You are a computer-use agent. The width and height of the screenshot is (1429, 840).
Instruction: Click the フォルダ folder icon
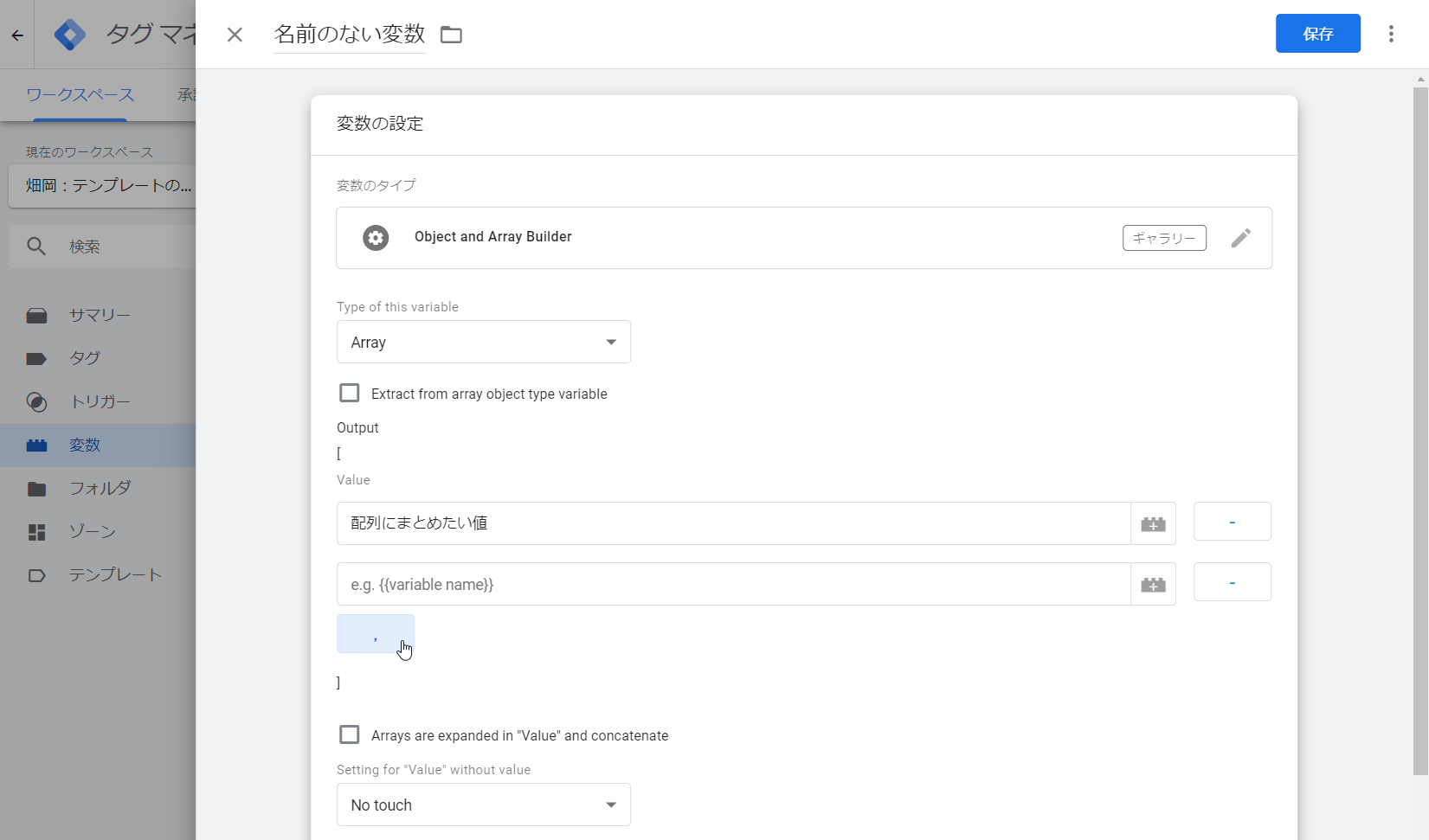click(x=36, y=489)
